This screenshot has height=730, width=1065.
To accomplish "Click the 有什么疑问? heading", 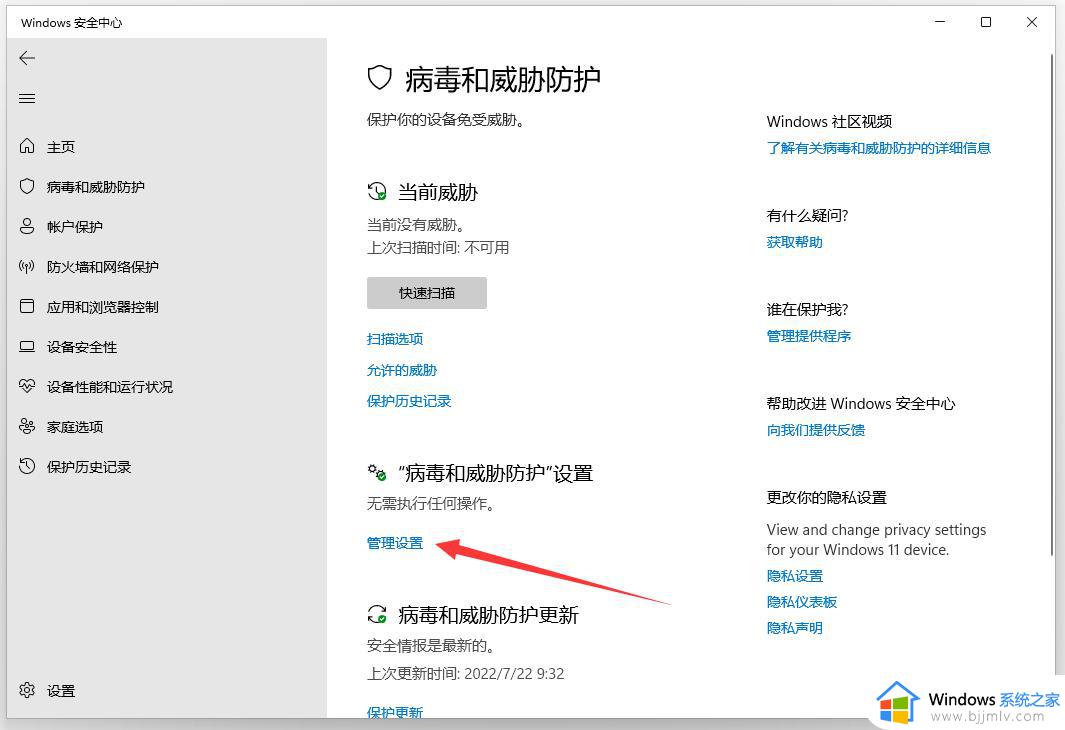I will 808,216.
